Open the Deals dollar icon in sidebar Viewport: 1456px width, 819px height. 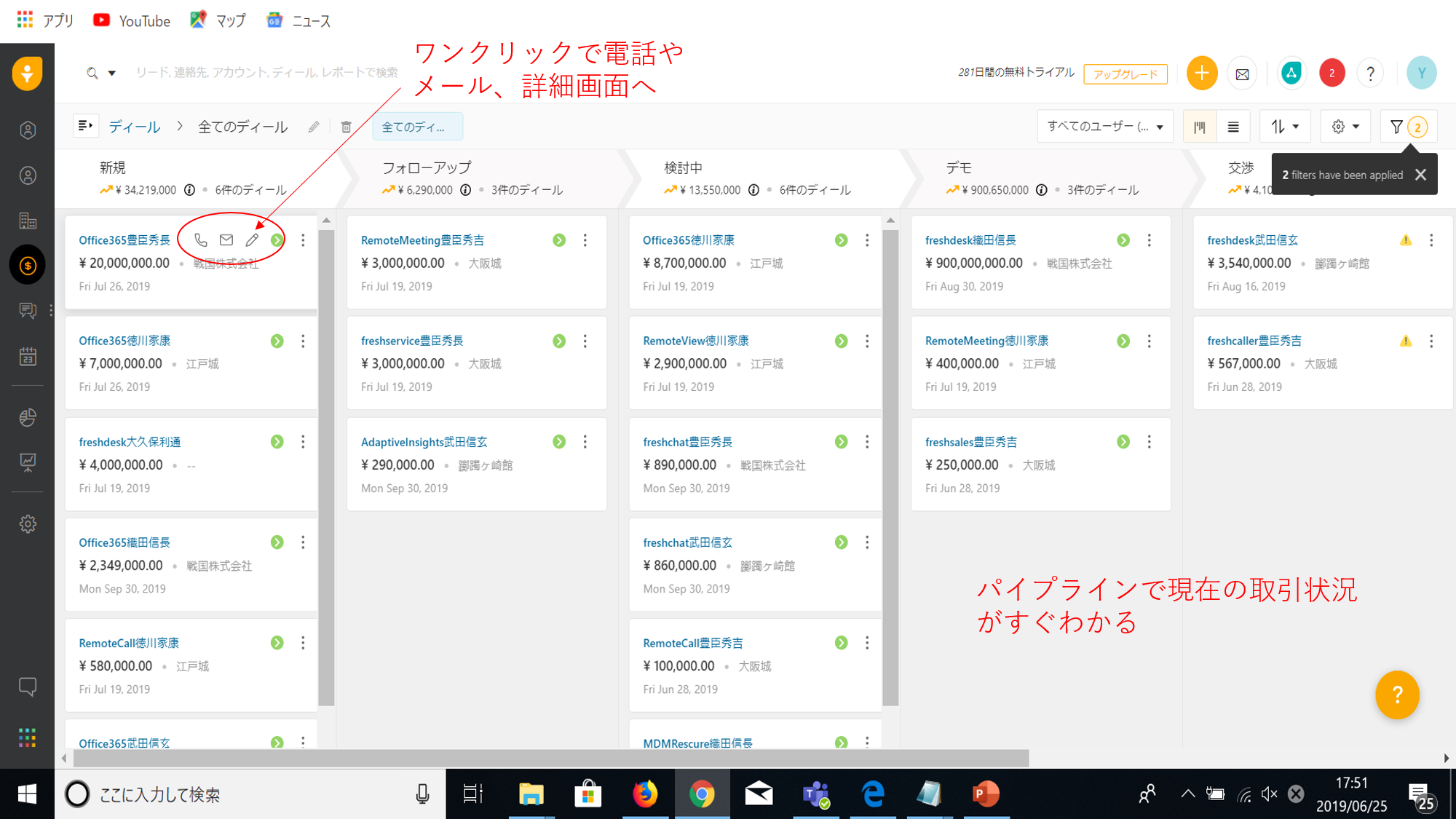(x=28, y=266)
